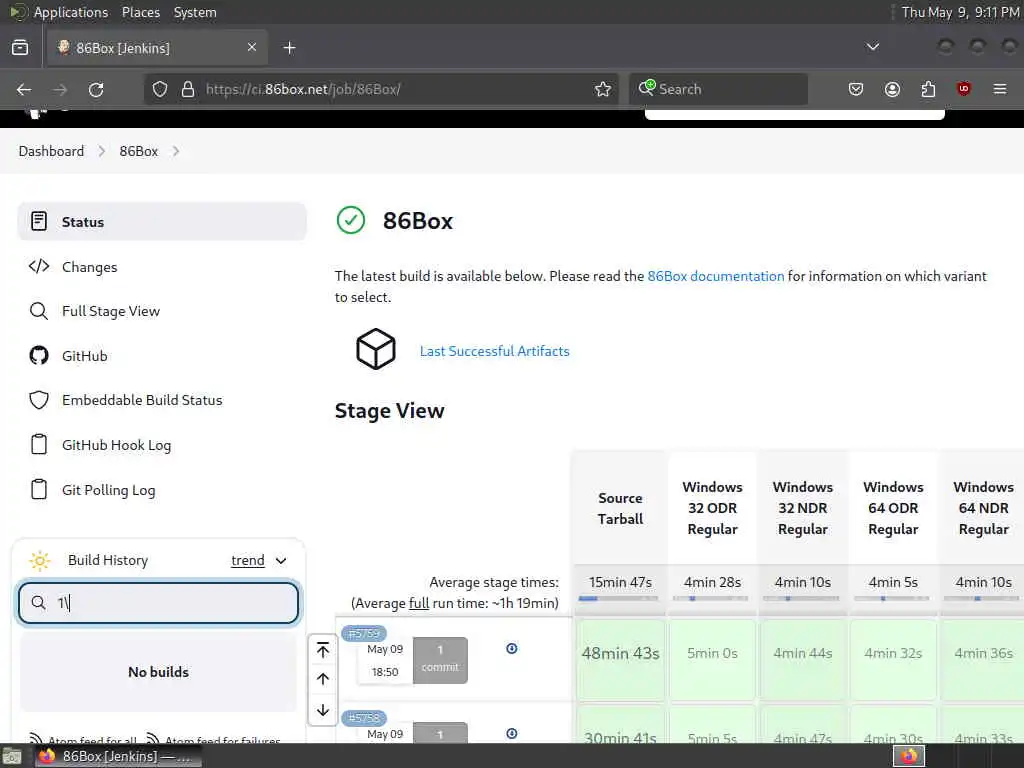Open the Status sidebar item
Screen dimensions: 1024x768
tap(161, 221)
